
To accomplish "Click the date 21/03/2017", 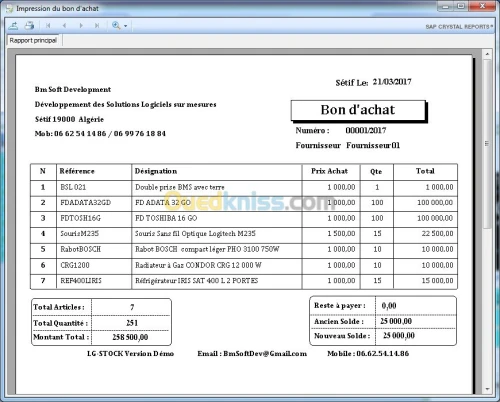I will pos(392,82).
